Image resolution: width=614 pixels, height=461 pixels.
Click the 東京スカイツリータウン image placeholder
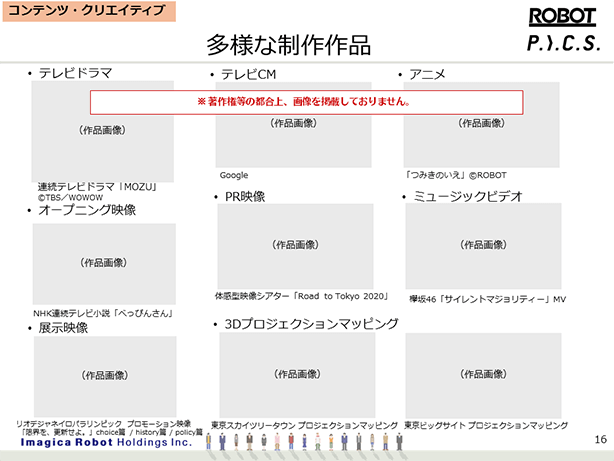[297, 375]
